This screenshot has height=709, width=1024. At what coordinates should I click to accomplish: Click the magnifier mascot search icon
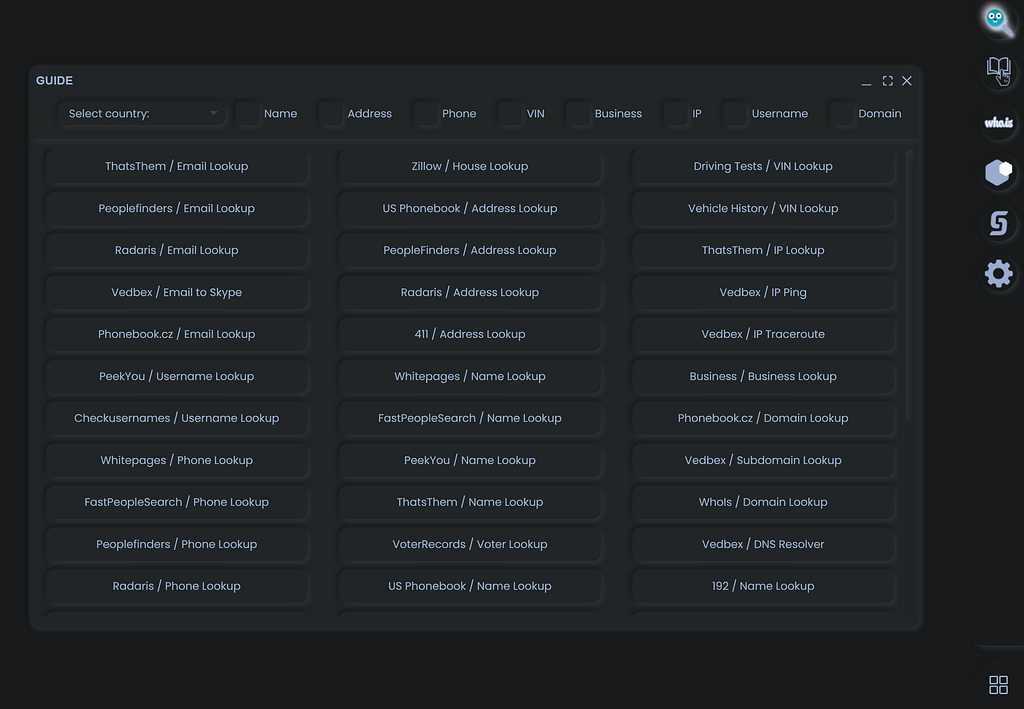coord(996,19)
